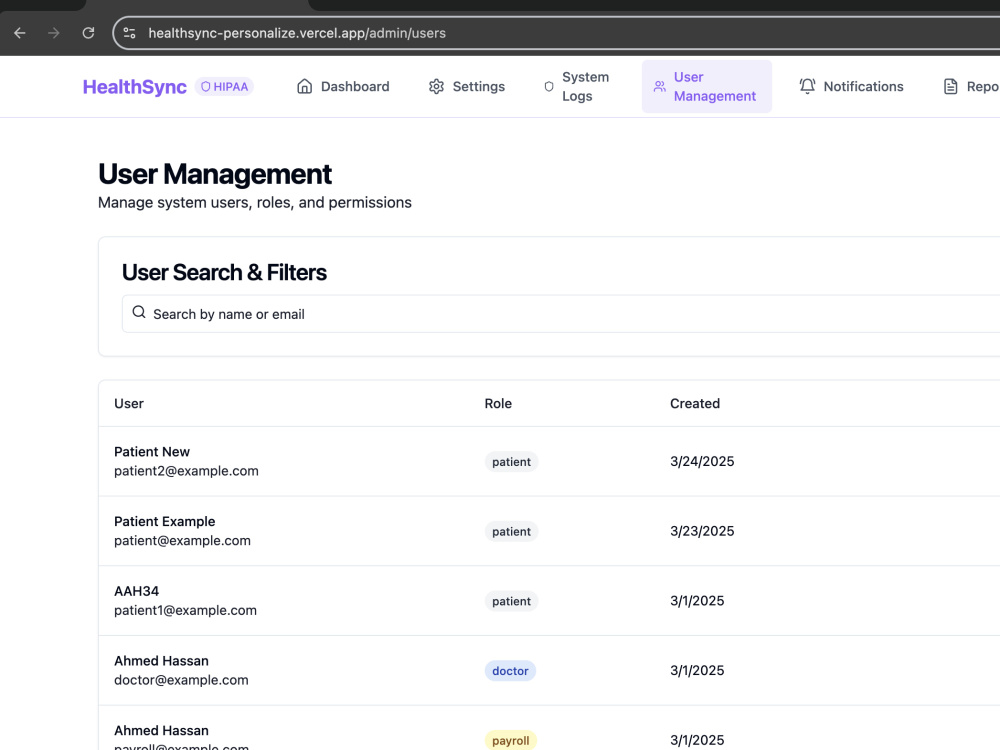
Task: Select the AAH34 user name
Action: click(x=136, y=591)
